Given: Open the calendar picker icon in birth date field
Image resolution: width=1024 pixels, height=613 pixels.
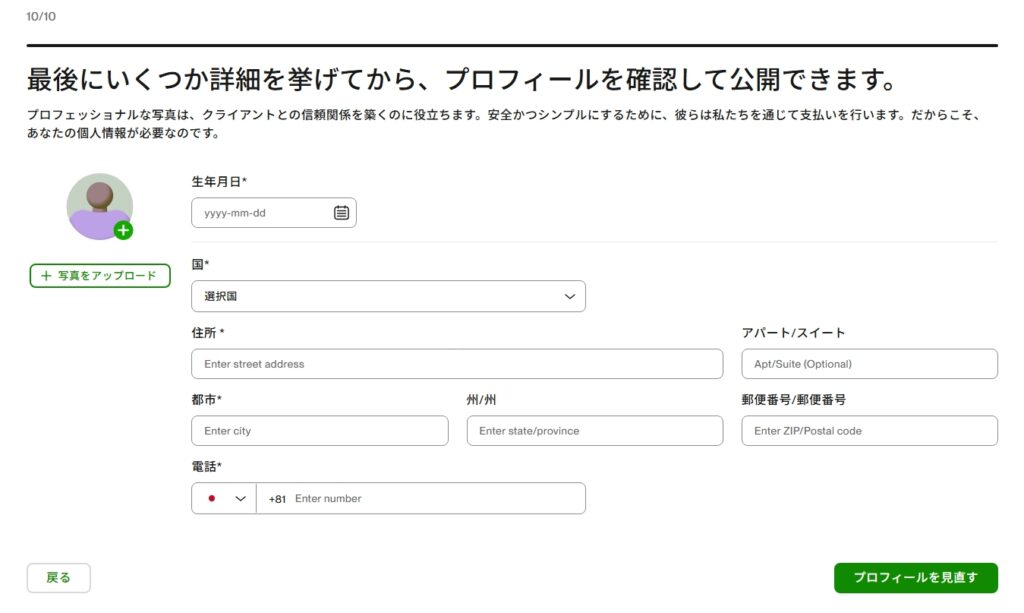Looking at the screenshot, I should (341, 213).
